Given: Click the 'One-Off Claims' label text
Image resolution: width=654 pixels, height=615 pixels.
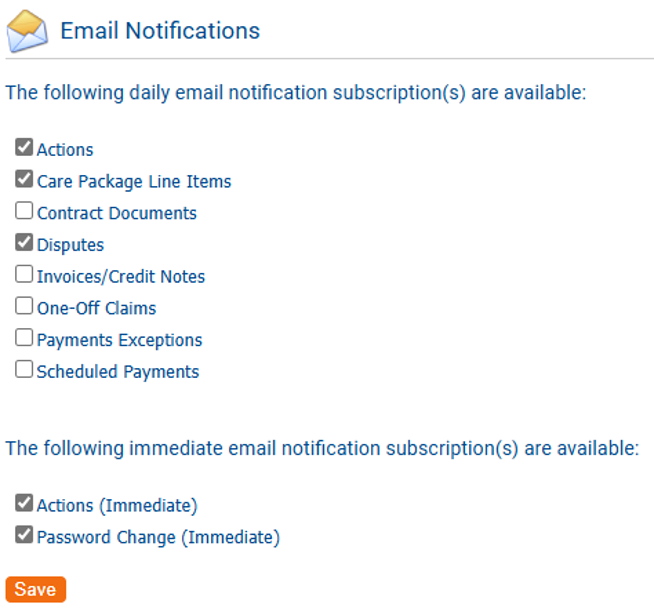Looking at the screenshot, I should (97, 308).
